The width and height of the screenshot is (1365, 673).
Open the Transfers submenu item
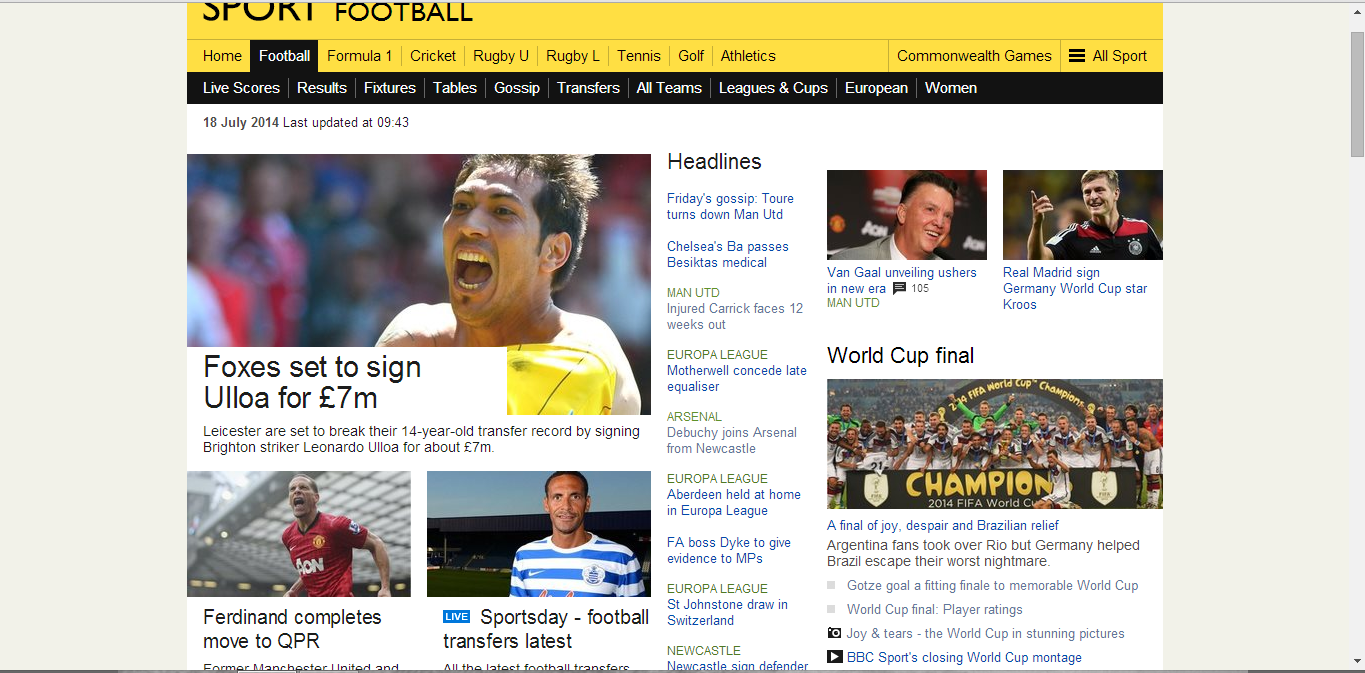(x=588, y=88)
